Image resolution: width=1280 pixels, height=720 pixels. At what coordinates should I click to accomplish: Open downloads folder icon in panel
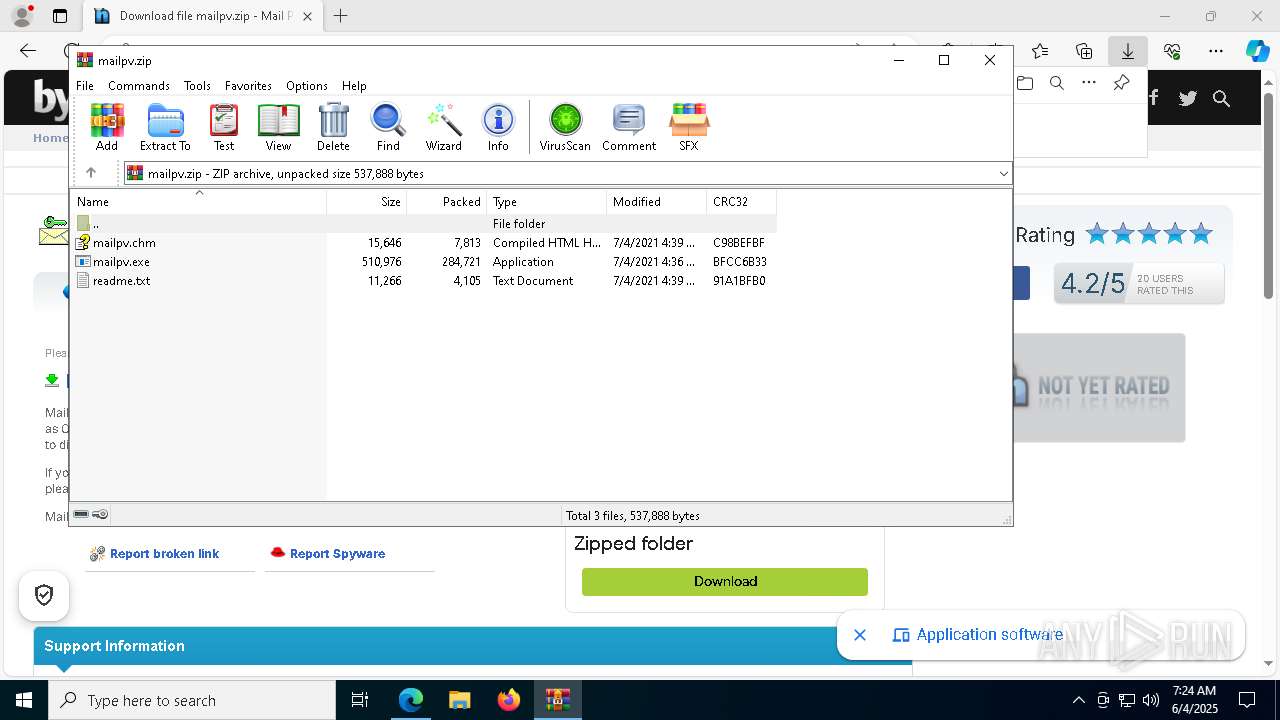(x=1025, y=83)
